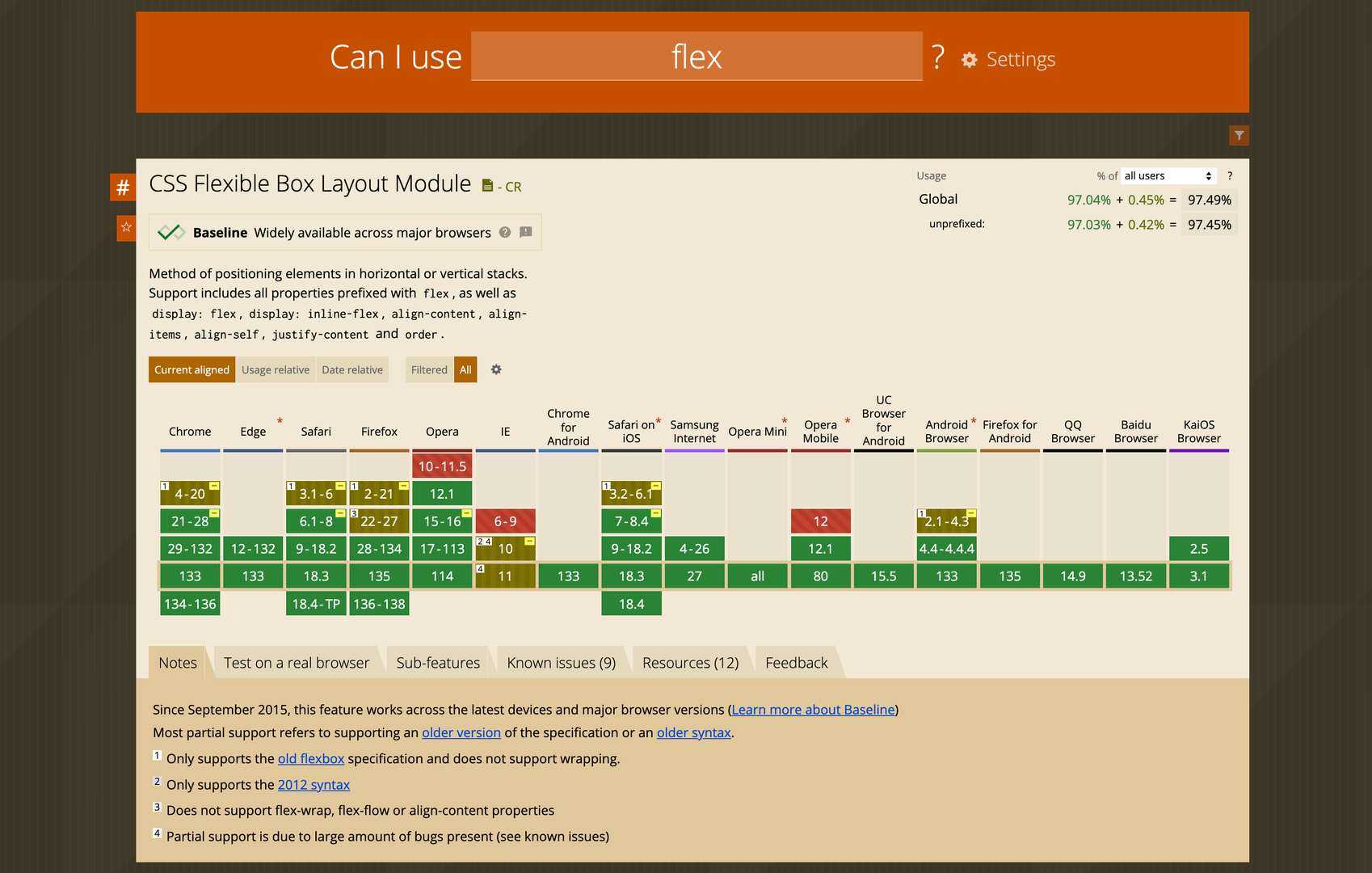Click the hash permalink icon
This screenshot has height=873, width=1372.
pos(123,188)
